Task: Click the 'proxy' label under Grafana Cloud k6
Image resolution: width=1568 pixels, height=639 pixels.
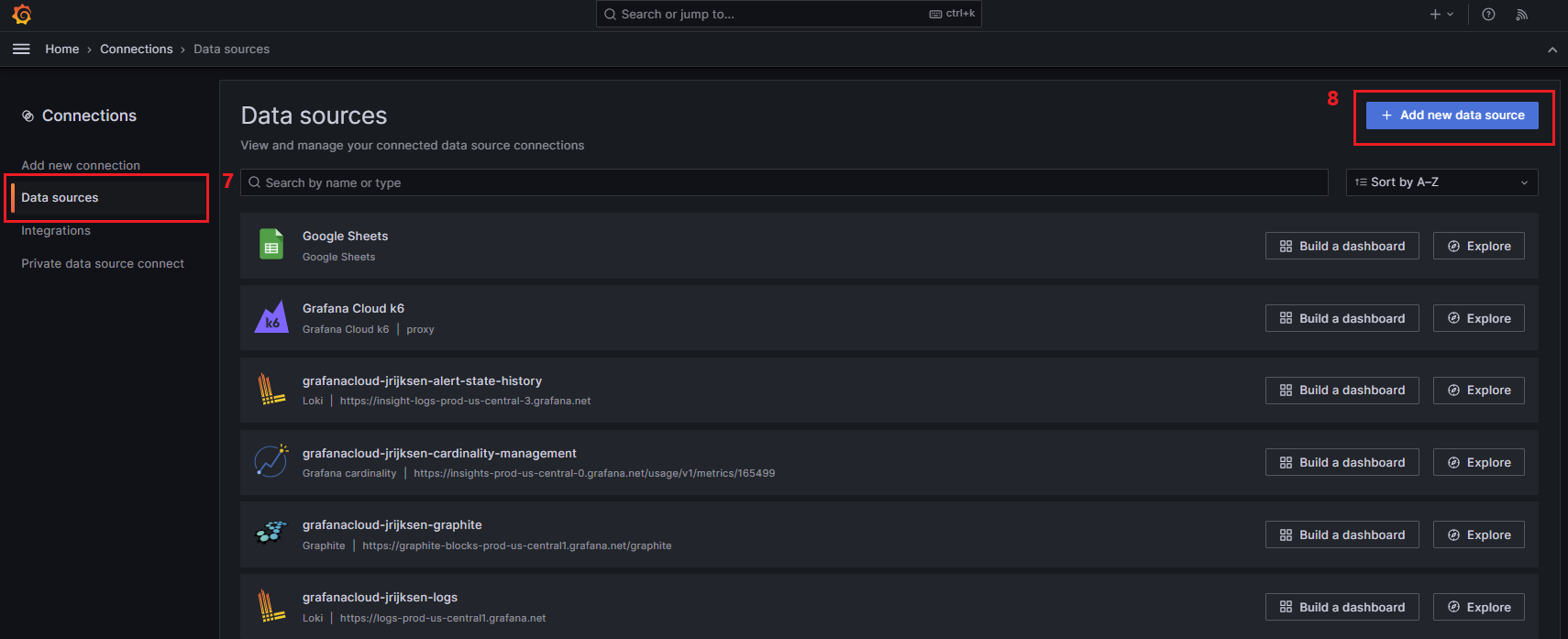Action: click(x=420, y=330)
